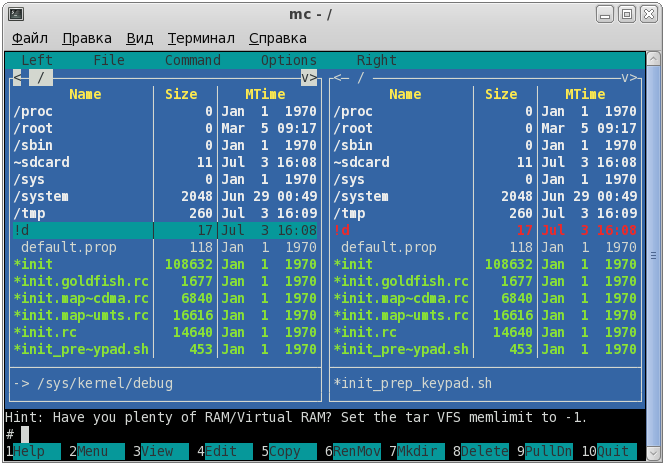This screenshot has width=665, height=464.
Task: Select /root in left panel
Action: tap(165, 129)
